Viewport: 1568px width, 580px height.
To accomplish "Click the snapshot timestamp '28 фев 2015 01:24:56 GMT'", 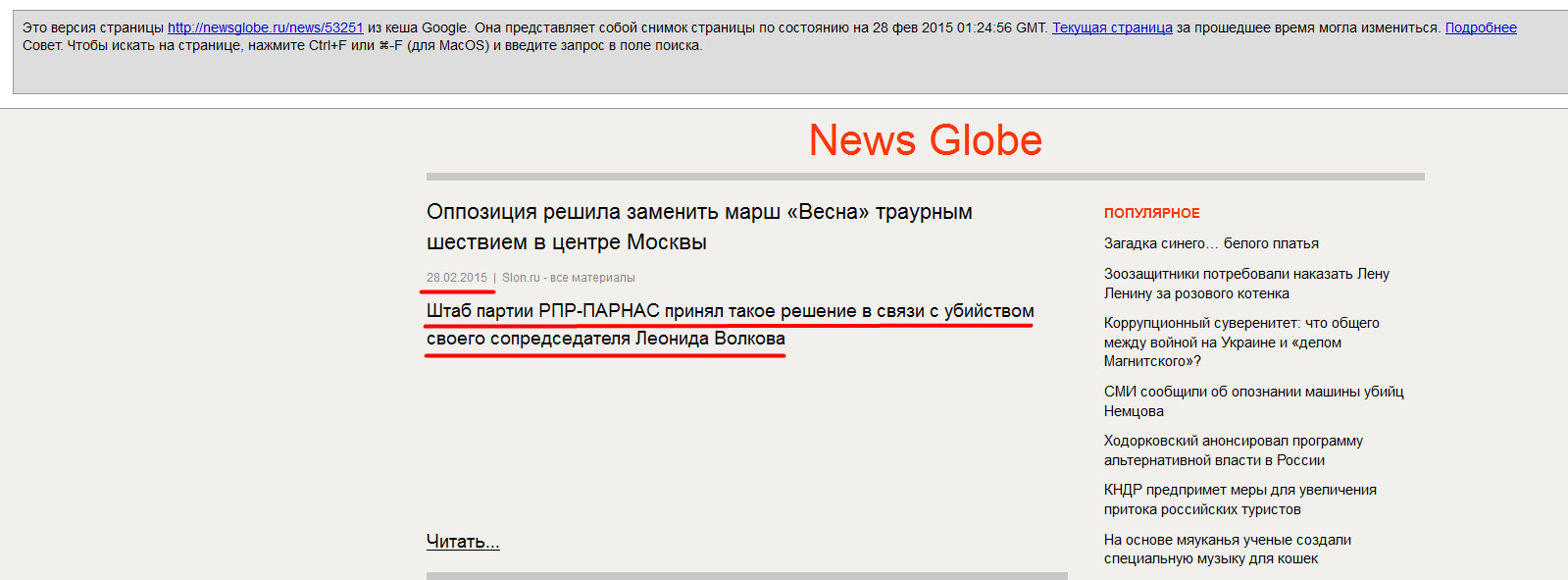I will pyautogui.click(x=959, y=27).
